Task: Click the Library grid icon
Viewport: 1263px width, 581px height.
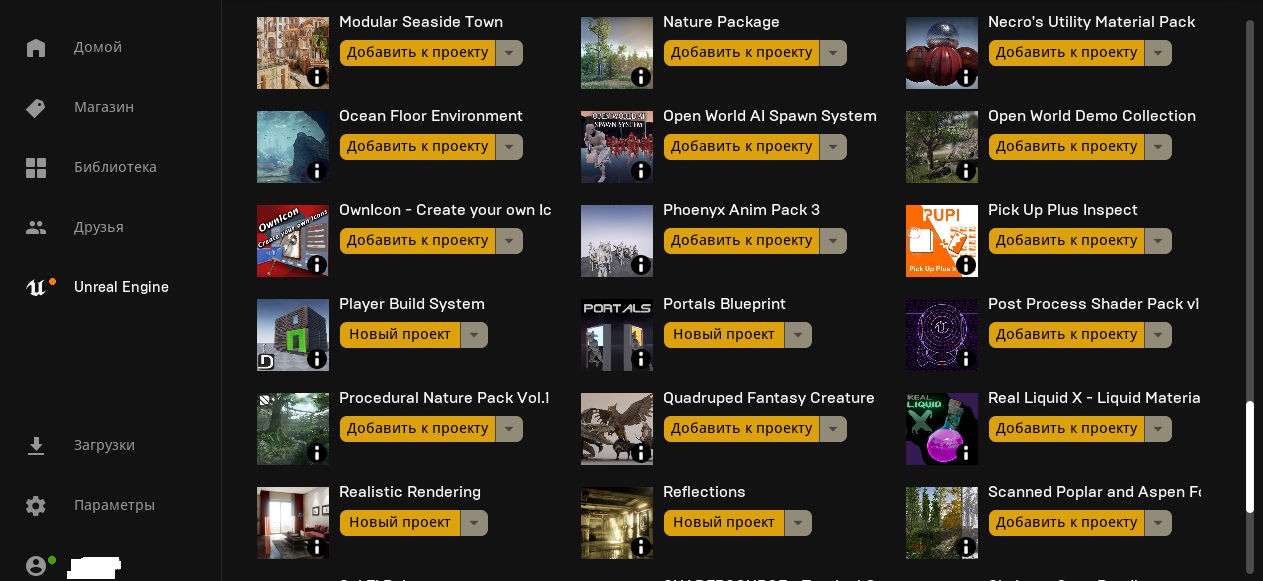Action: (x=36, y=167)
